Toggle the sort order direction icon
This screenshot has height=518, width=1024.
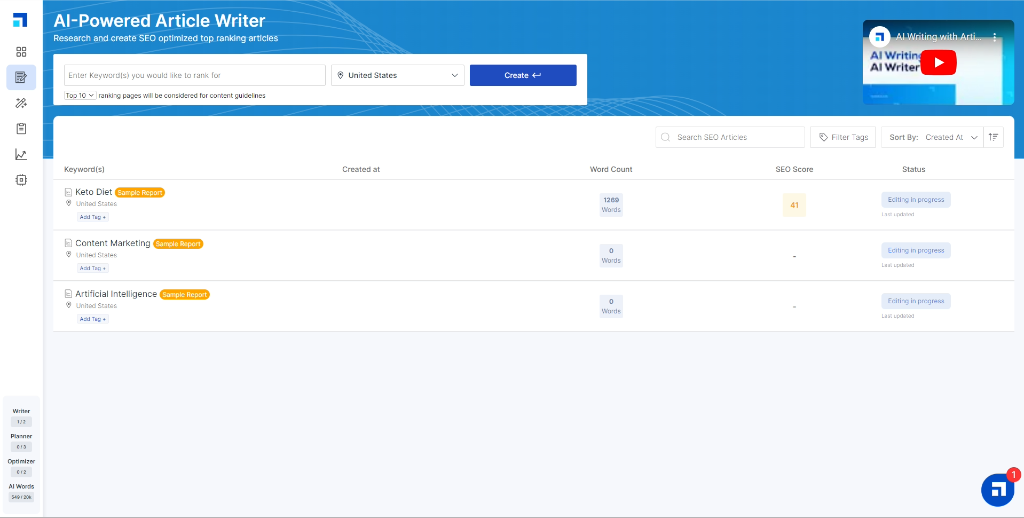click(993, 137)
